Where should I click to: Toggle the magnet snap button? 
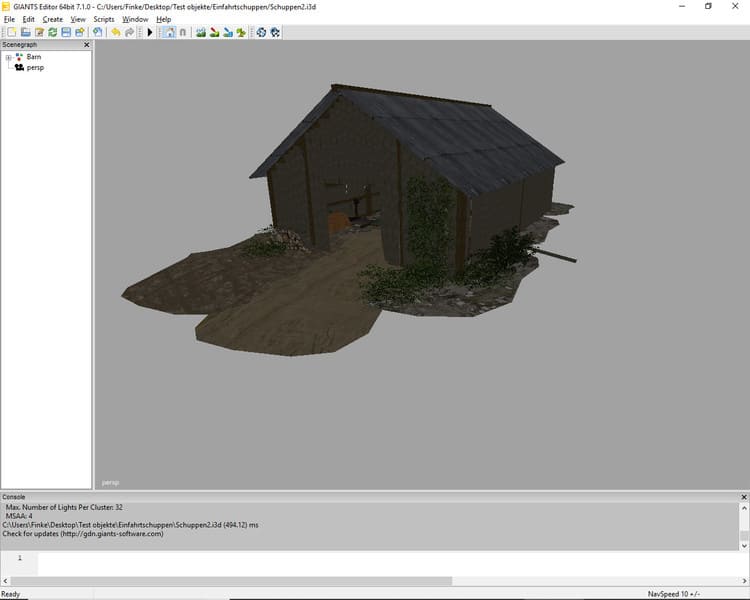click(x=182, y=33)
